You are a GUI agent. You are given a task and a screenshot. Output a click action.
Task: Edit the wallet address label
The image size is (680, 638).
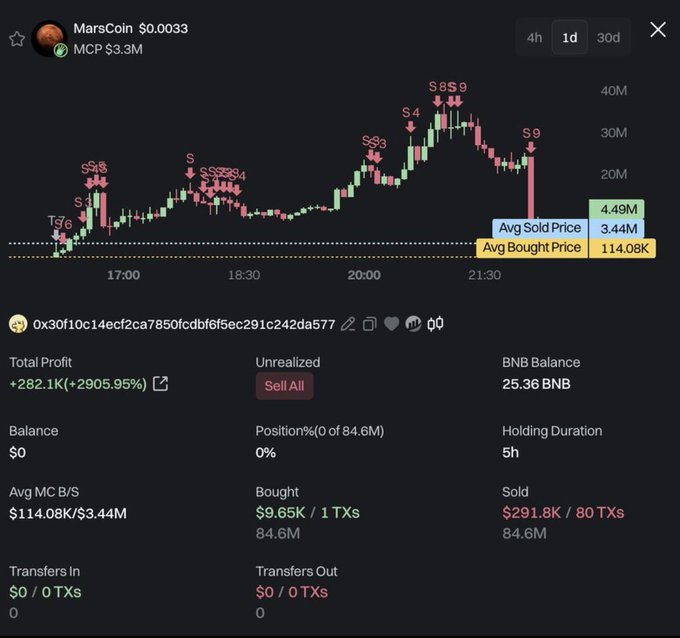coord(348,324)
